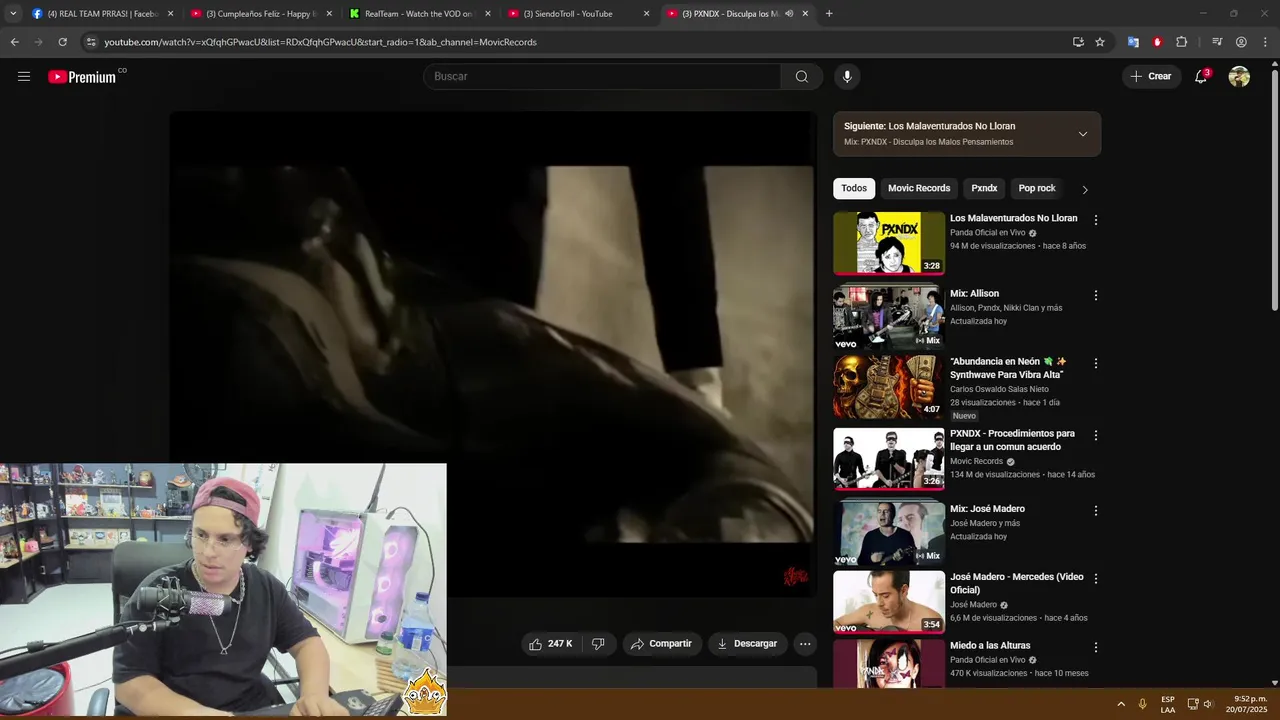Open José Madero - Mercedes video title

(x=1016, y=583)
